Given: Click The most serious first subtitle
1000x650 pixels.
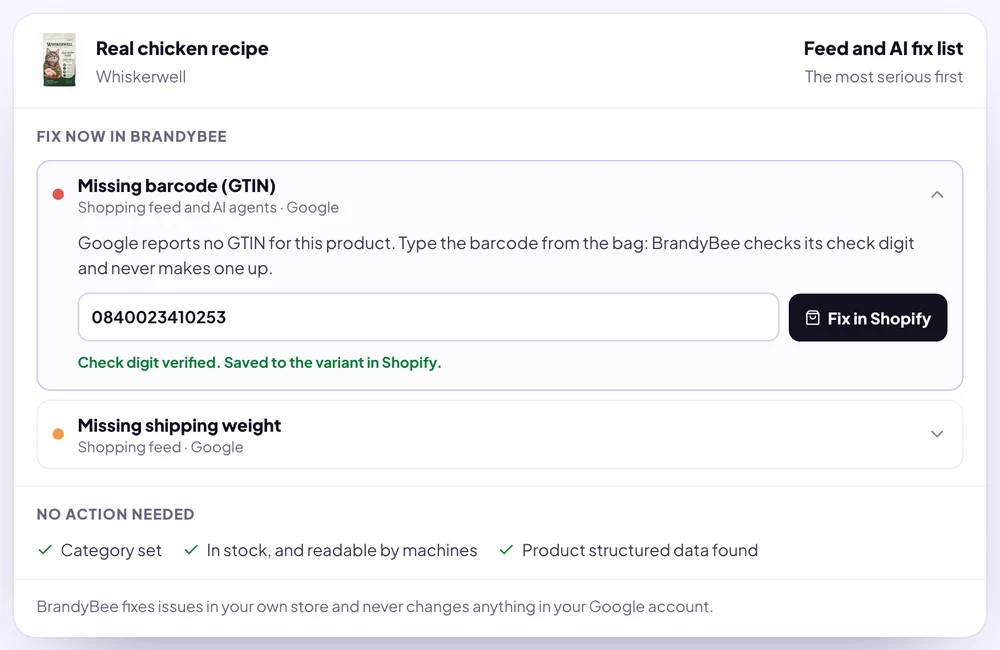Looking at the screenshot, I should (883, 77).
